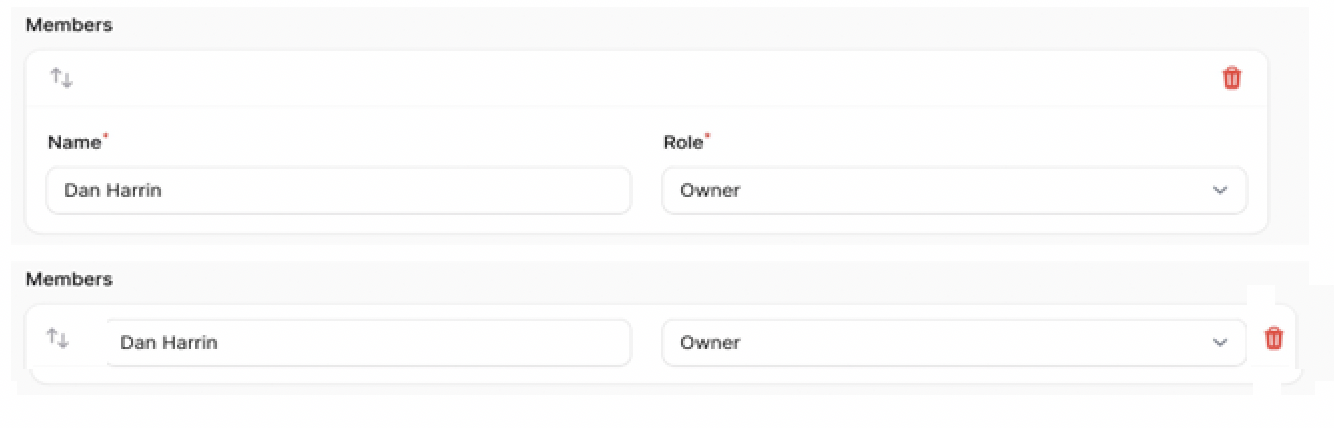Click the chevron in the labeled Role select
This screenshot has width=1334, height=428.
click(x=1219, y=191)
